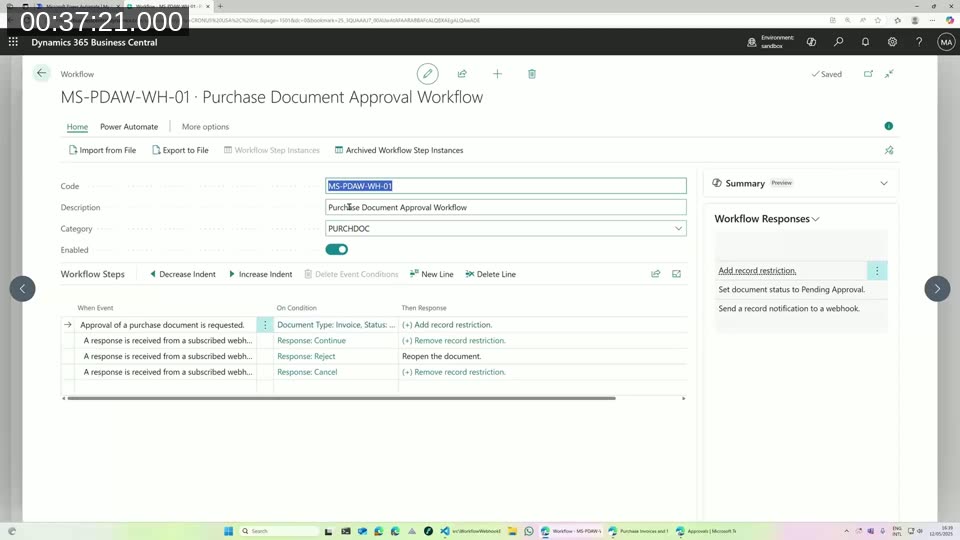Click Export to File
This screenshot has width=960, height=540.
[x=180, y=150]
